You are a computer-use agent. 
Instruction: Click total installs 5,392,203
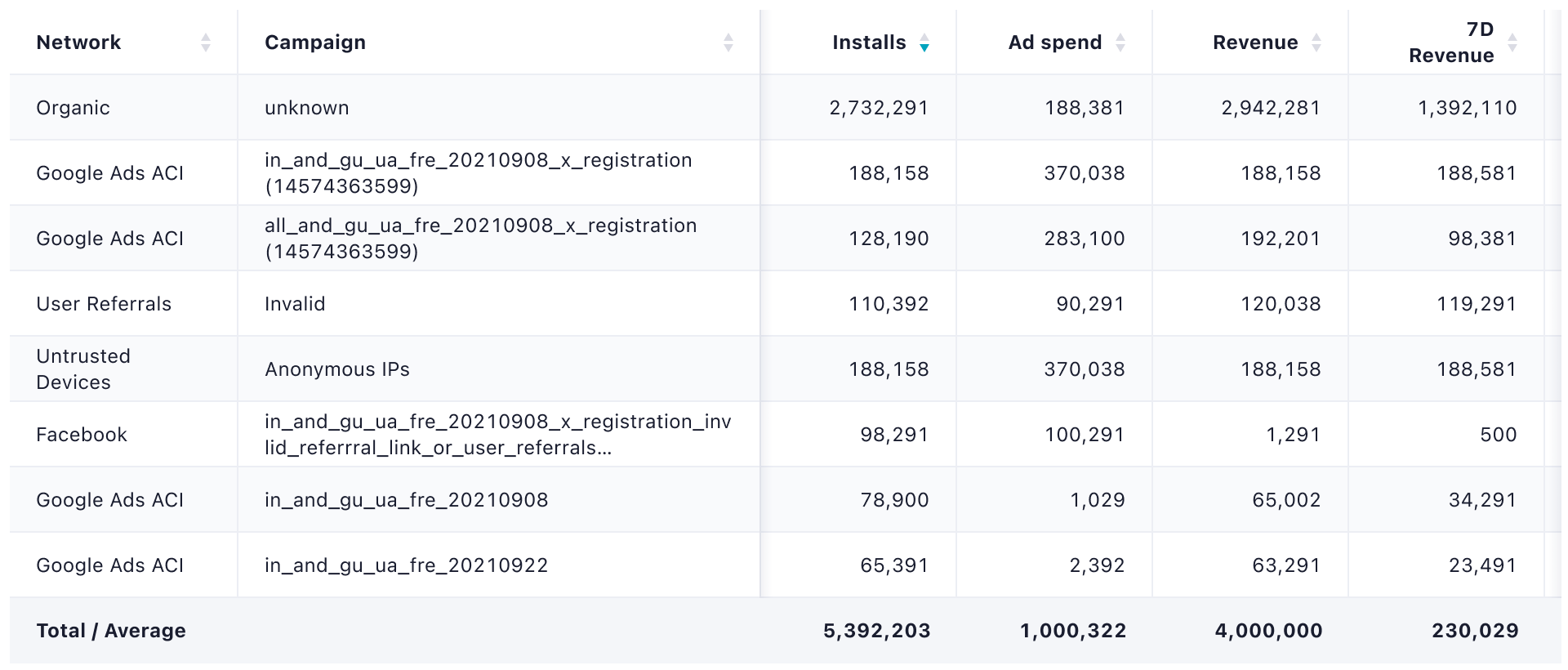pos(876,631)
